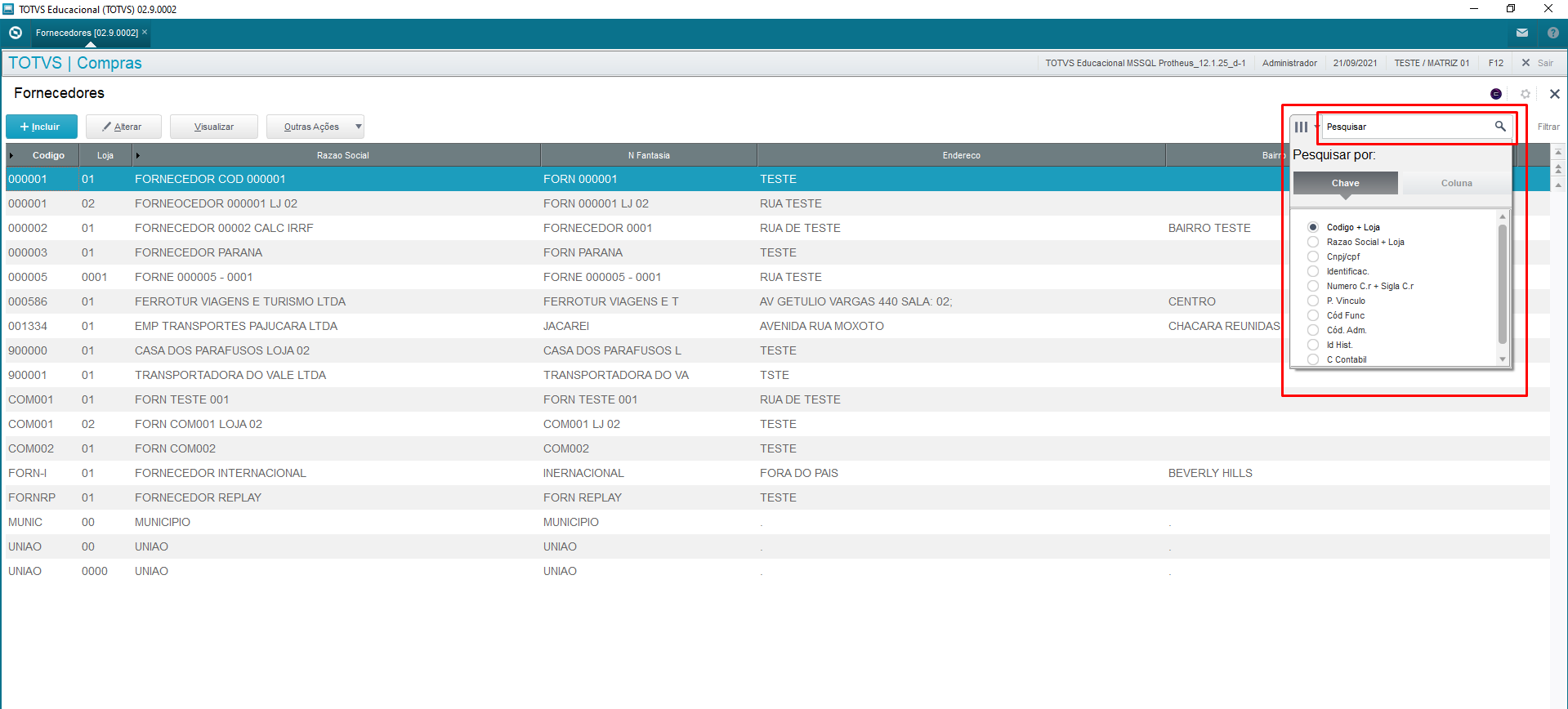
Task: Click the pencil icon on the Alterar button
Action: pos(107,127)
